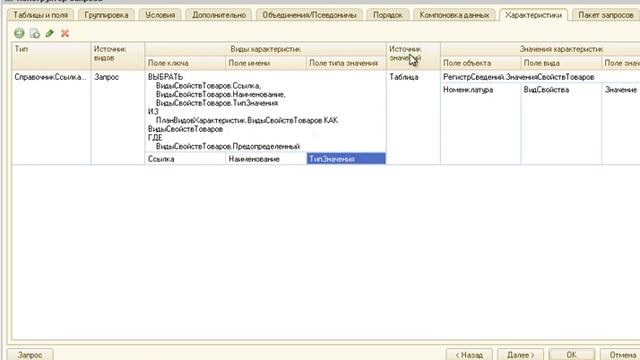Select the Таблица value source cell
640x360 pixels.
[x=413, y=118]
